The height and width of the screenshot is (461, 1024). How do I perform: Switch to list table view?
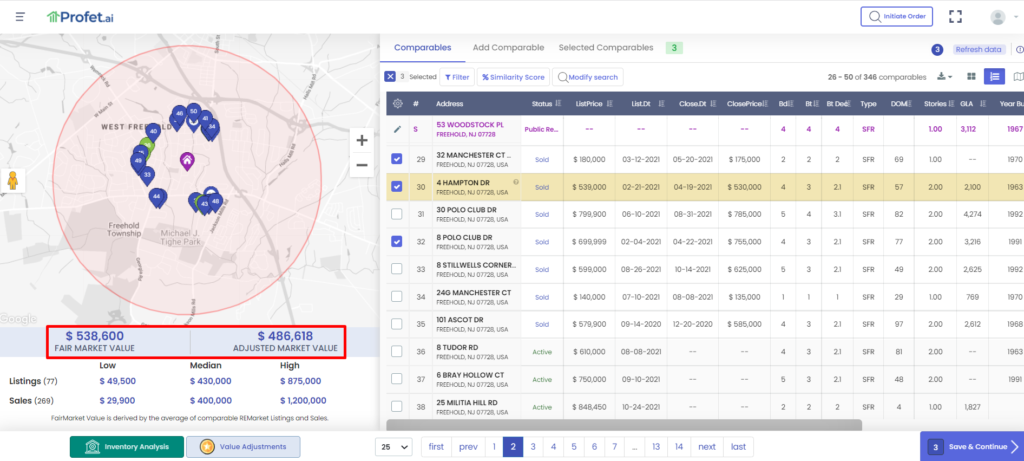coord(994,76)
